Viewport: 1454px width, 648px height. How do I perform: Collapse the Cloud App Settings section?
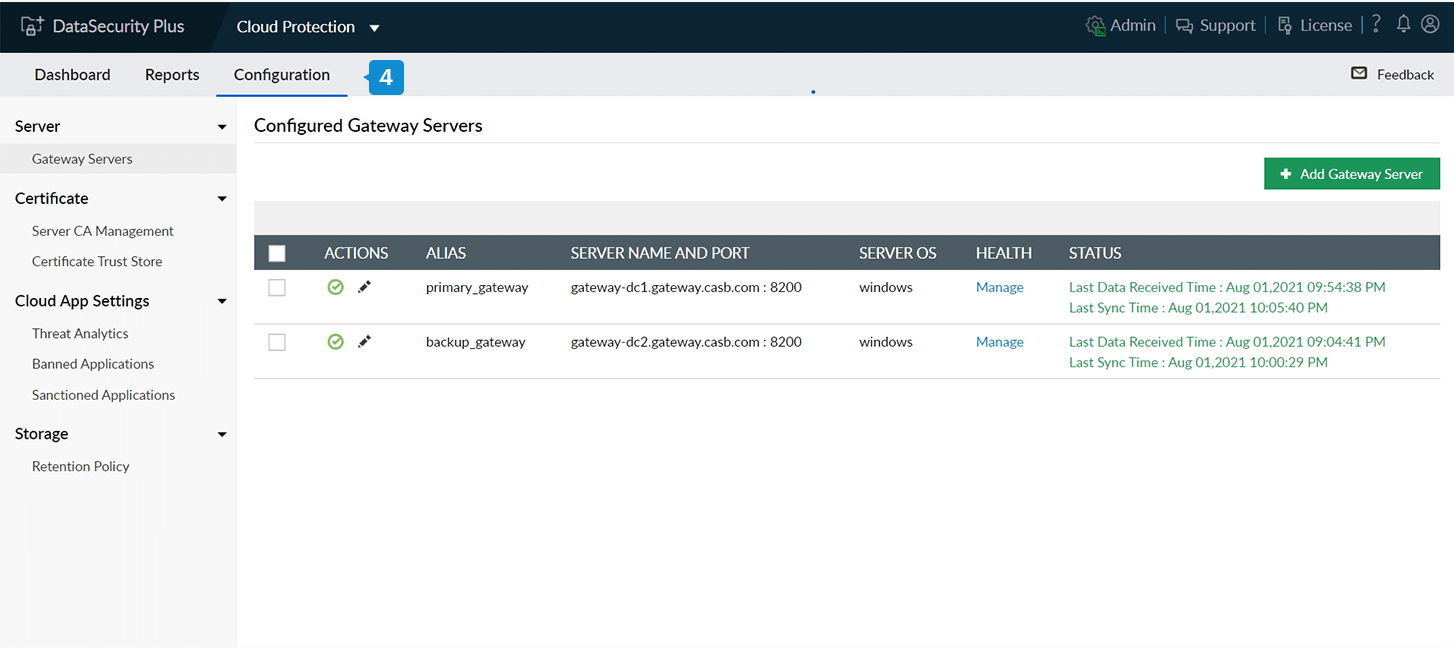[222, 301]
